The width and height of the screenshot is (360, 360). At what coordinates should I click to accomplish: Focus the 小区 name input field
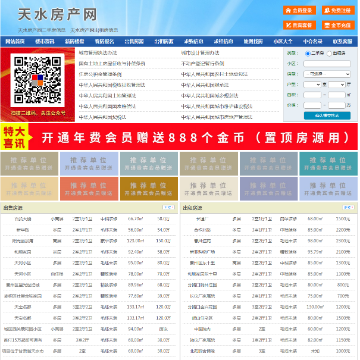pos(327,64)
